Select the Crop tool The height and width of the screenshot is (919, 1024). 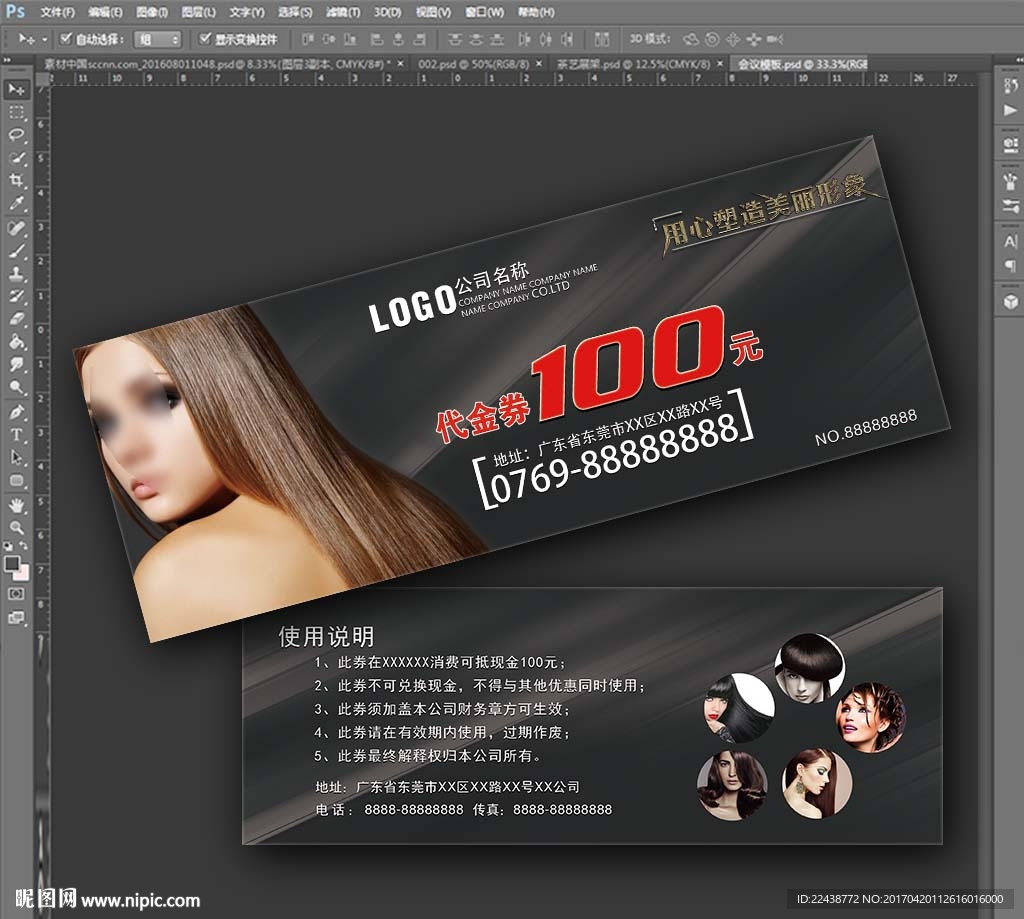click(x=16, y=181)
